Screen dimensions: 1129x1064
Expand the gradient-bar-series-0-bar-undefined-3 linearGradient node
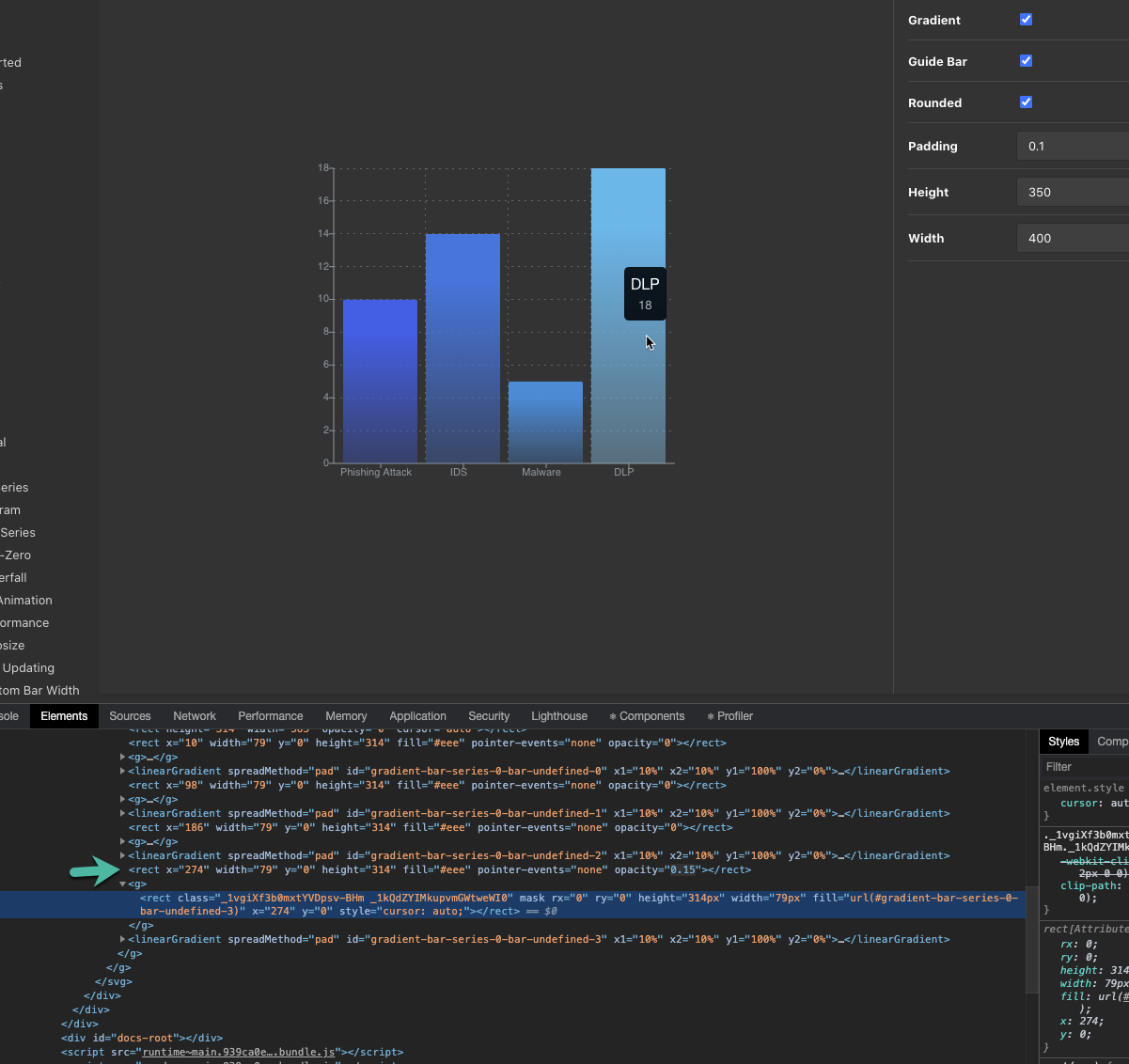[x=121, y=938]
